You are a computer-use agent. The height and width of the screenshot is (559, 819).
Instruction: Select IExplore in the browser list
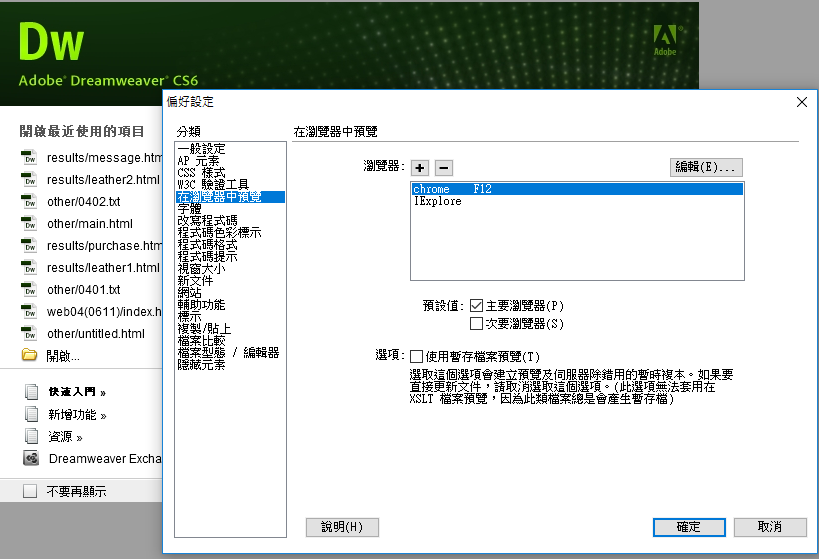(438, 201)
